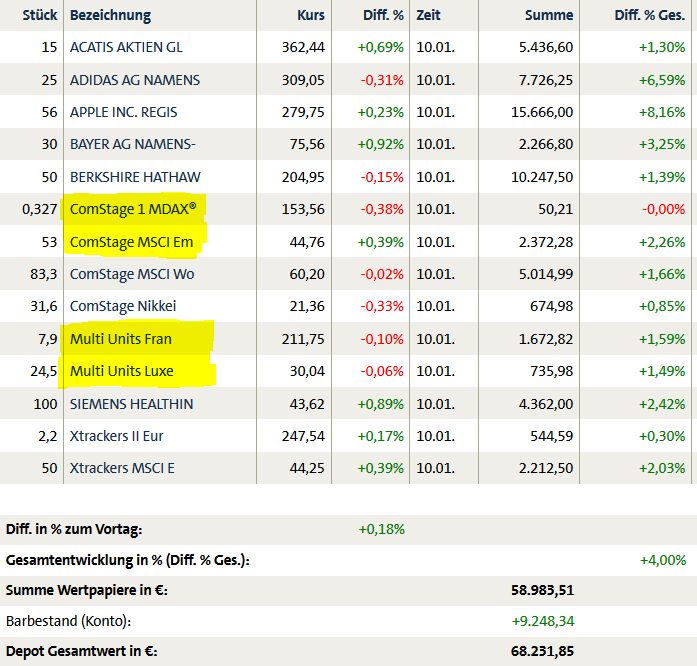Viewport: 697px width, 666px height.
Task: Open the APPLE INC. REGIS position
Action: point(124,112)
